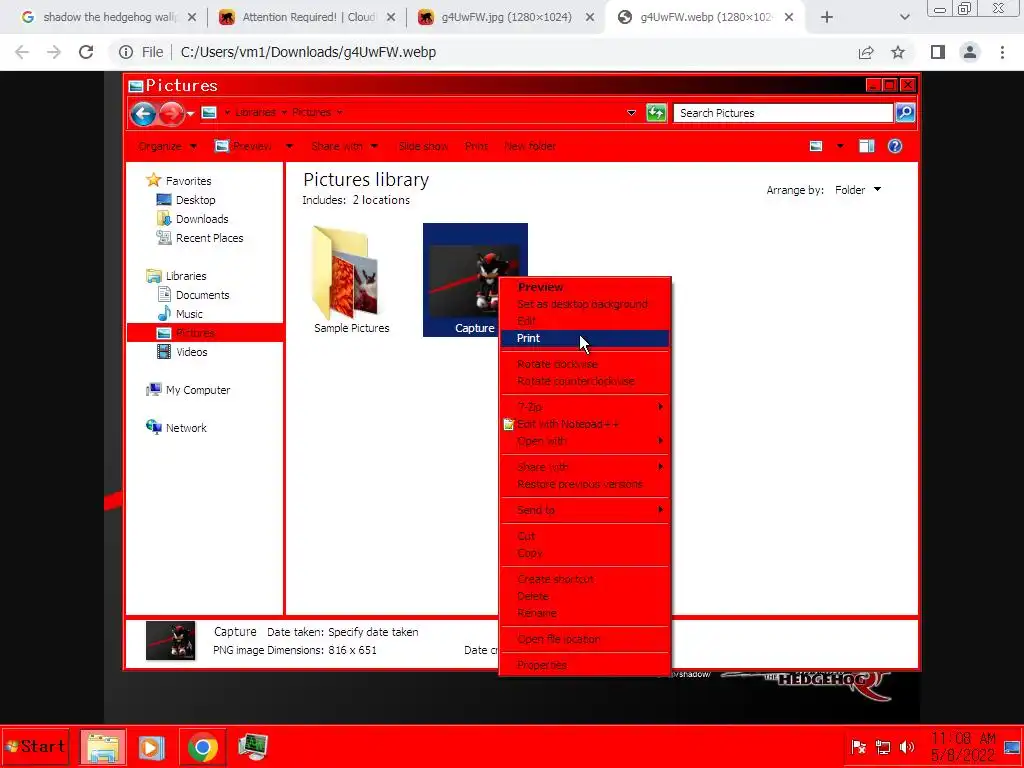Bookmark this page with the star icon

pyautogui.click(x=898, y=52)
